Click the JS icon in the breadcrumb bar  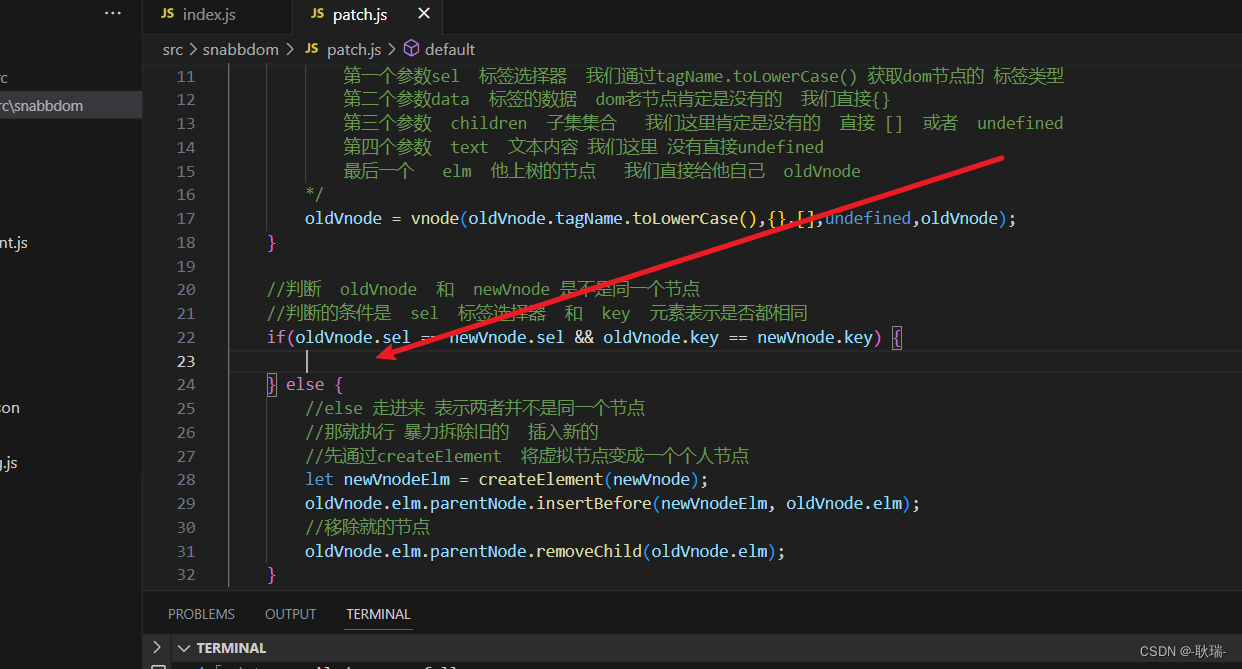click(x=314, y=48)
